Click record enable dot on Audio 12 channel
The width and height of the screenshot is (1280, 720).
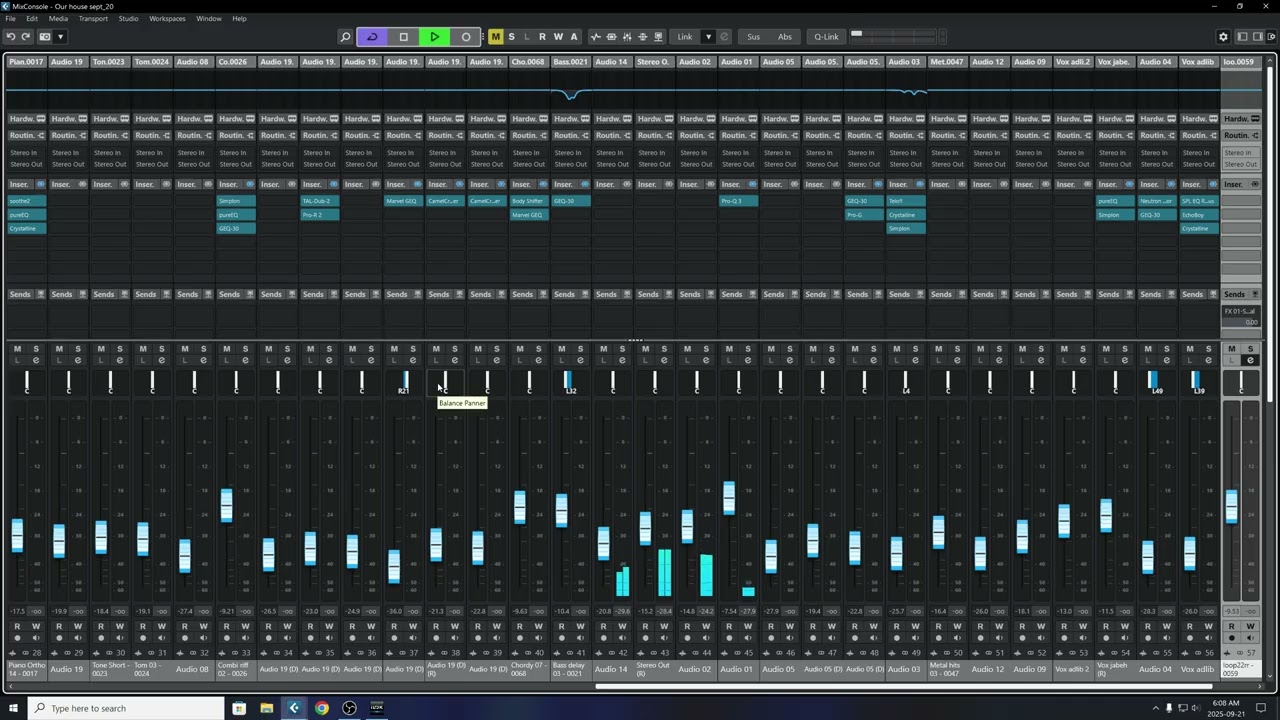point(980,637)
